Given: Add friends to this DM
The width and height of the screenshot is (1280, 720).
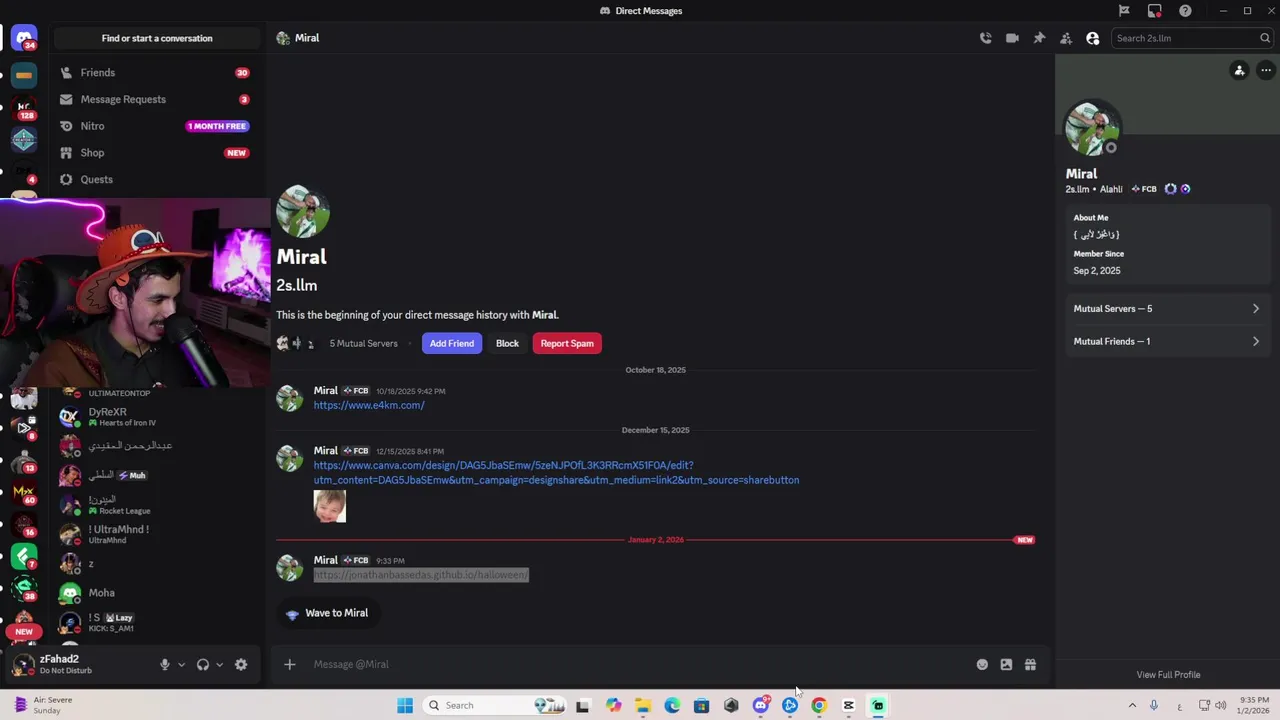Looking at the screenshot, I should 1066,38.
